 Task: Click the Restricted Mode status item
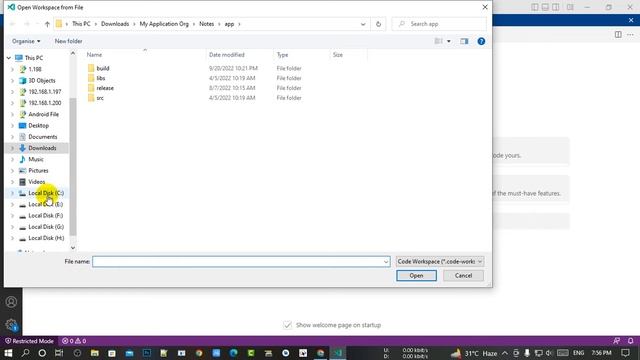pos(29,341)
